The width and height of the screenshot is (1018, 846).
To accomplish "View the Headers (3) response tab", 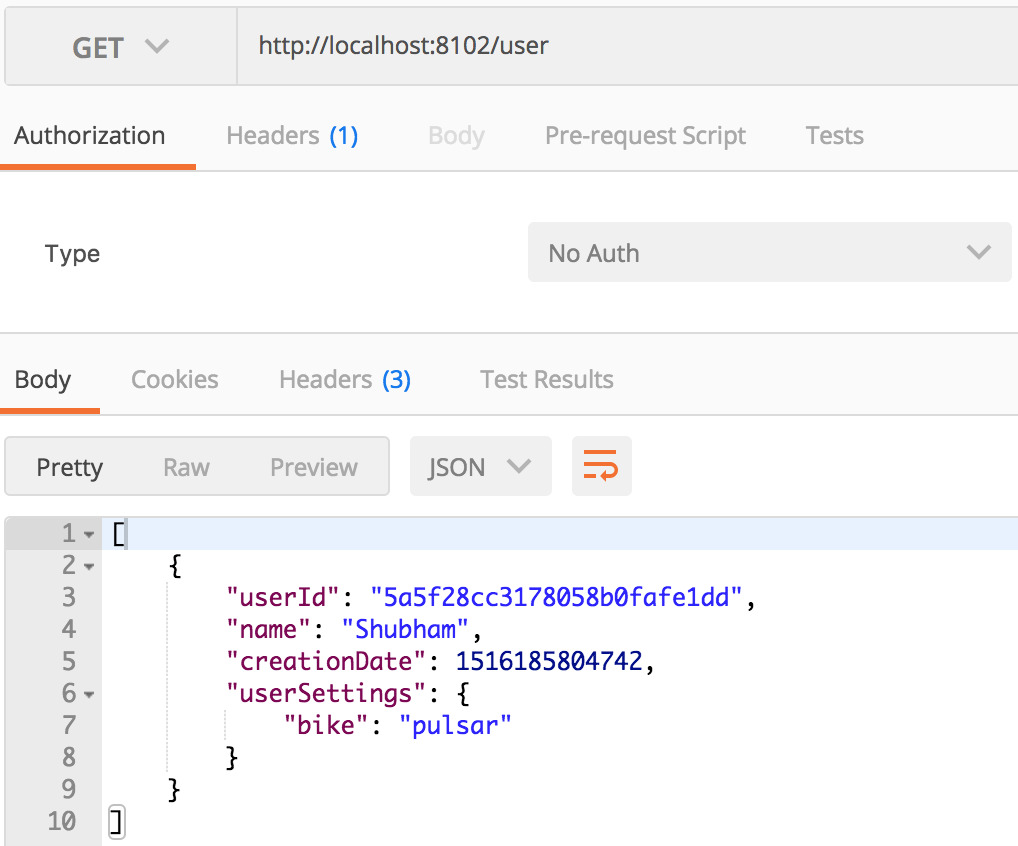I will tap(344, 379).
